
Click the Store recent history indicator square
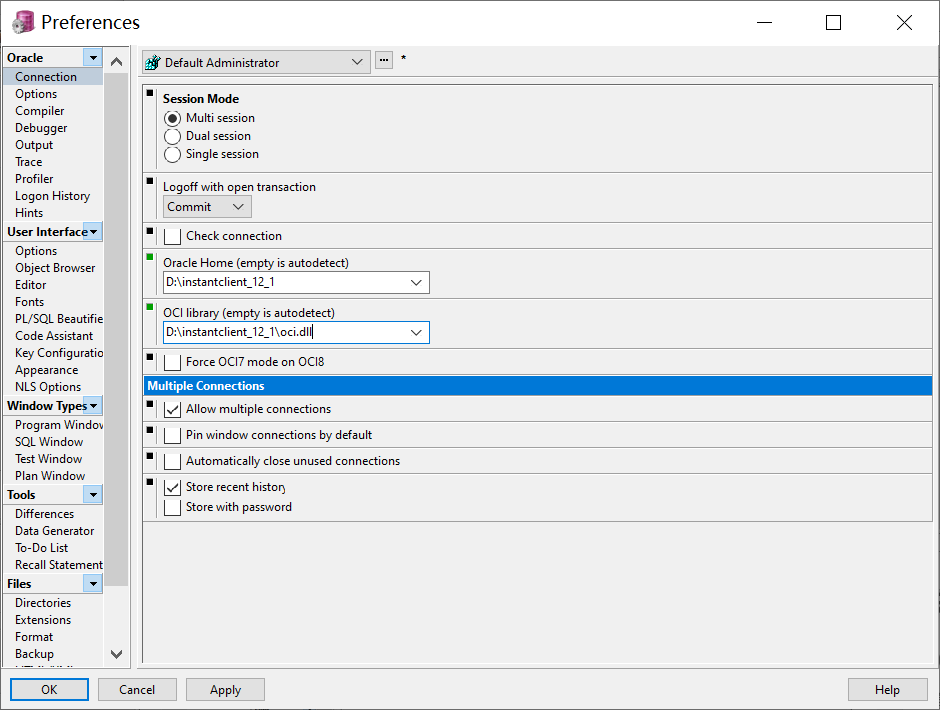click(150, 482)
